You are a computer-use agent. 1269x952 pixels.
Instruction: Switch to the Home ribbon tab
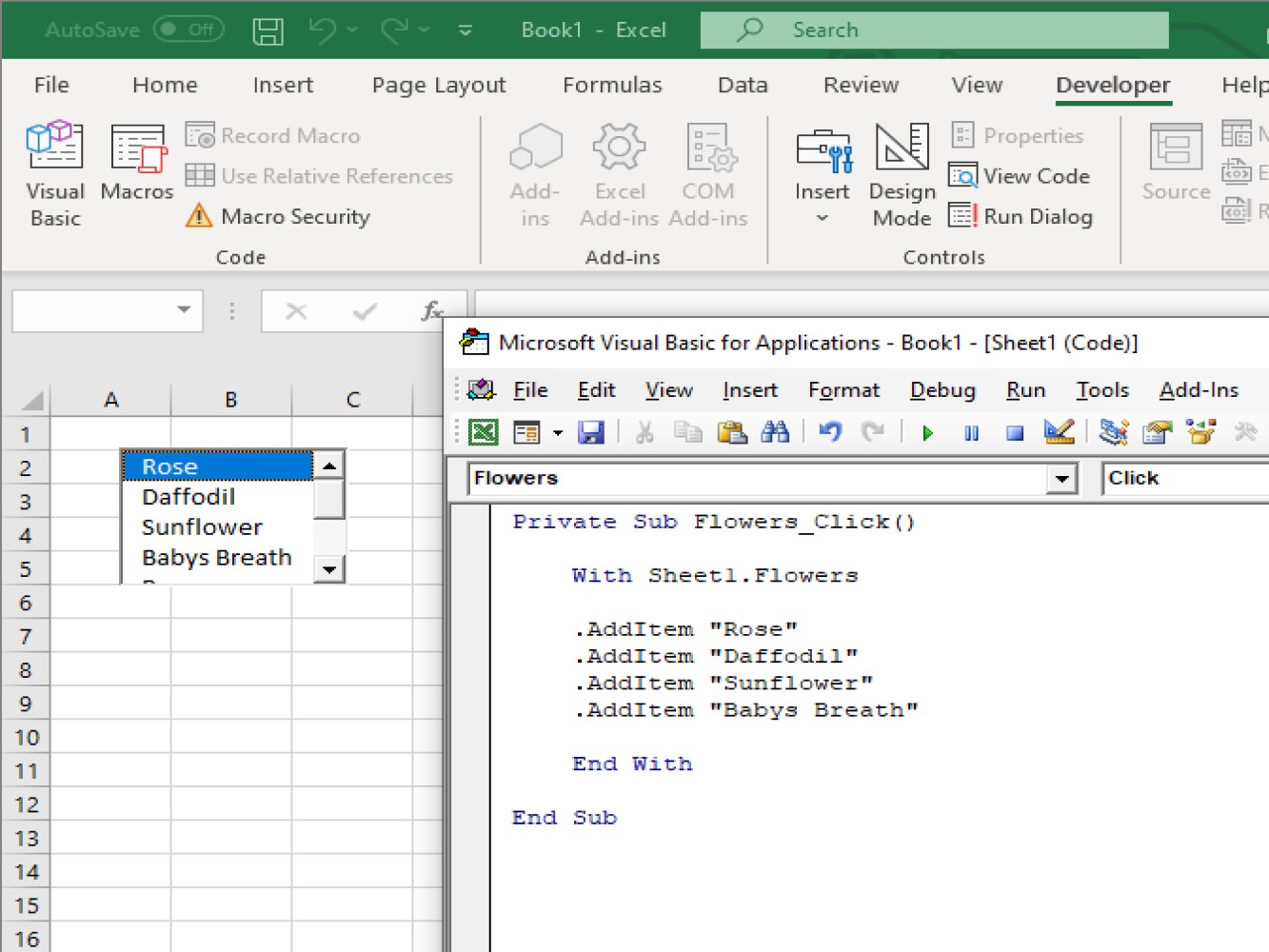click(165, 85)
